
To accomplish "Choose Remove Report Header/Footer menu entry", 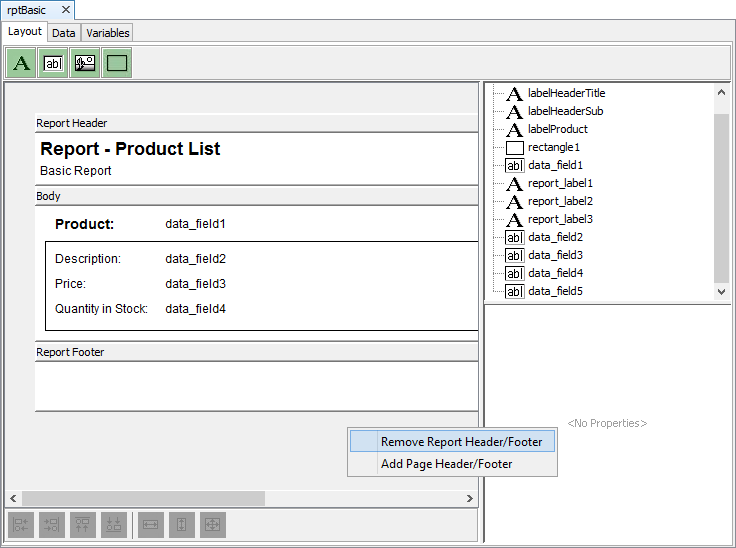I will tap(461, 441).
